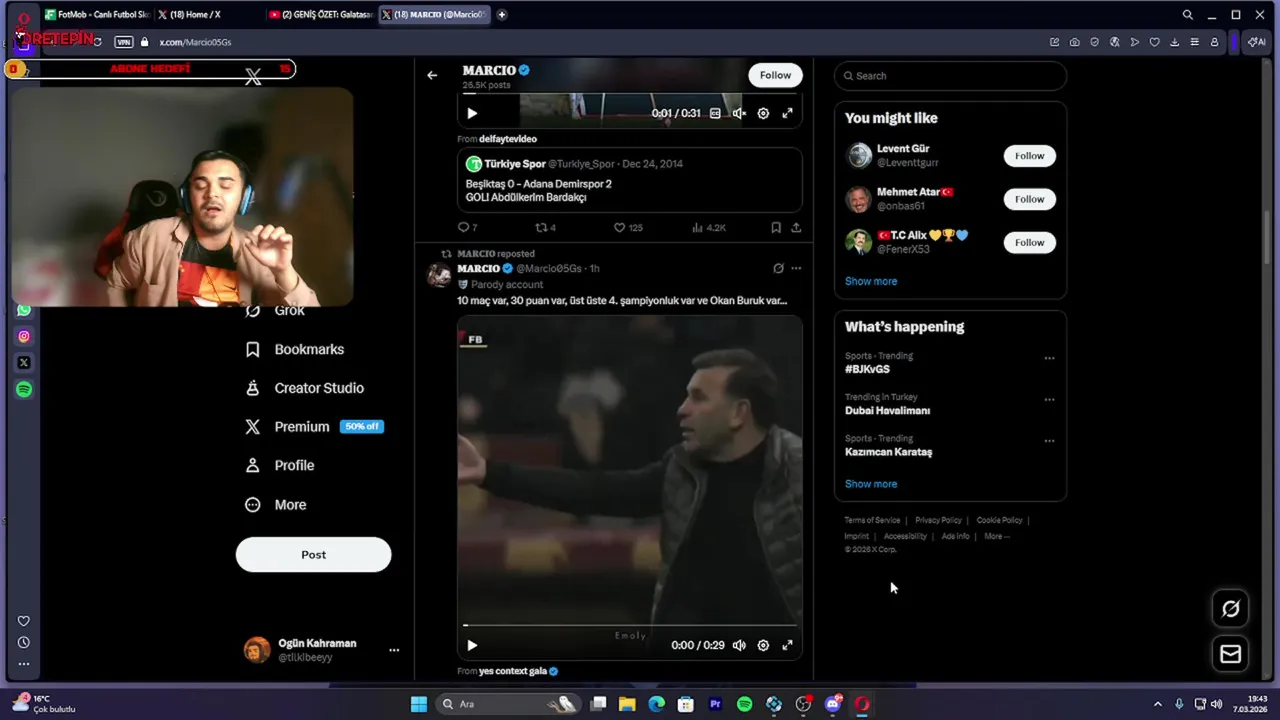Viewport: 1280px width, 720px height.
Task: Go back with the arrow beside MARCIO
Action: coord(432,75)
